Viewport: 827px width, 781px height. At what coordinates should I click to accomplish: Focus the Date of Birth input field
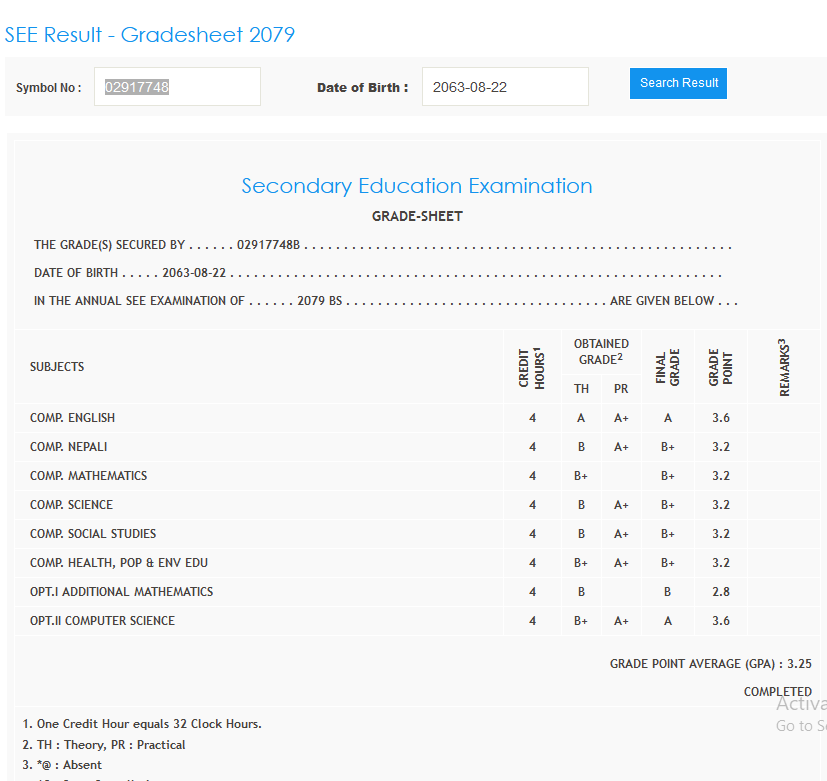505,87
